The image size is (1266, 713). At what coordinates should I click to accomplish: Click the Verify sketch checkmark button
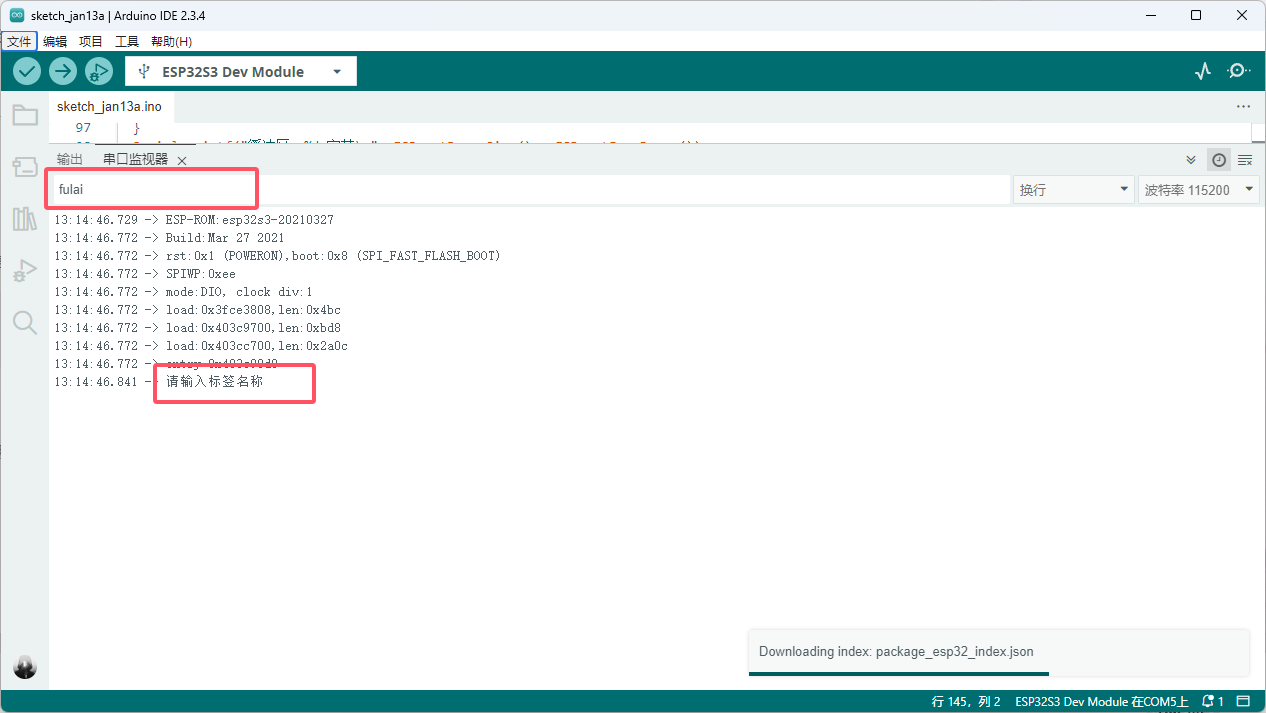click(27, 71)
